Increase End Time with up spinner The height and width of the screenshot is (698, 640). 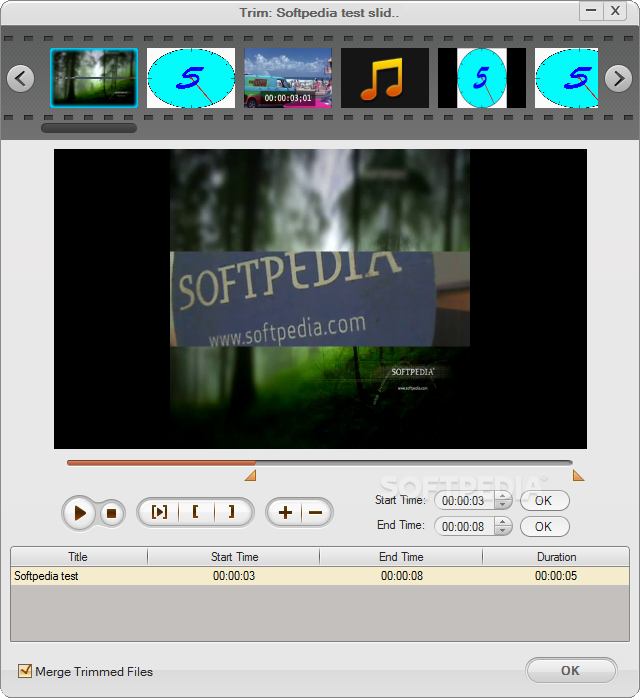pyautogui.click(x=503, y=522)
